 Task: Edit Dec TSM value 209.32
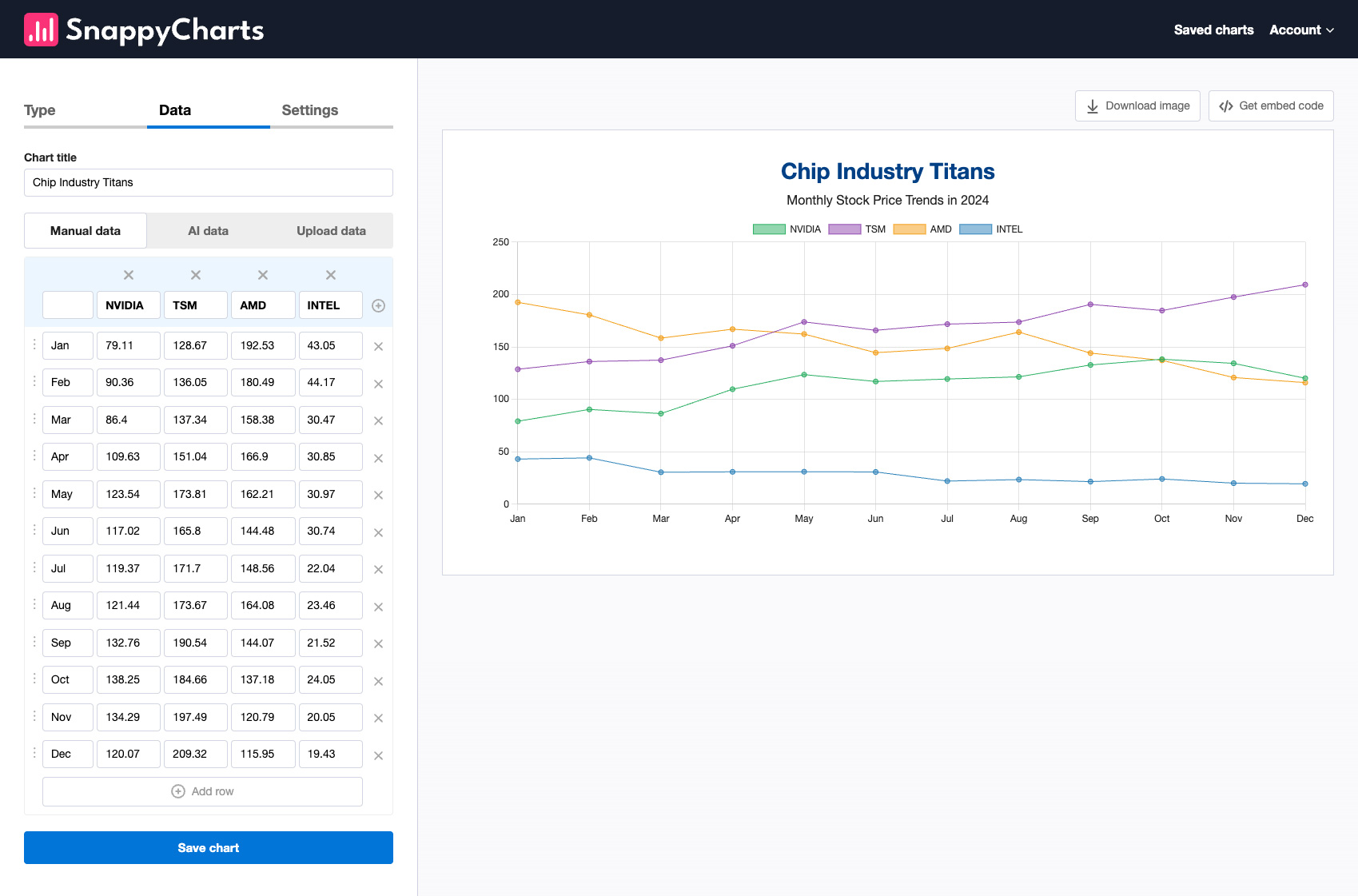coord(196,755)
